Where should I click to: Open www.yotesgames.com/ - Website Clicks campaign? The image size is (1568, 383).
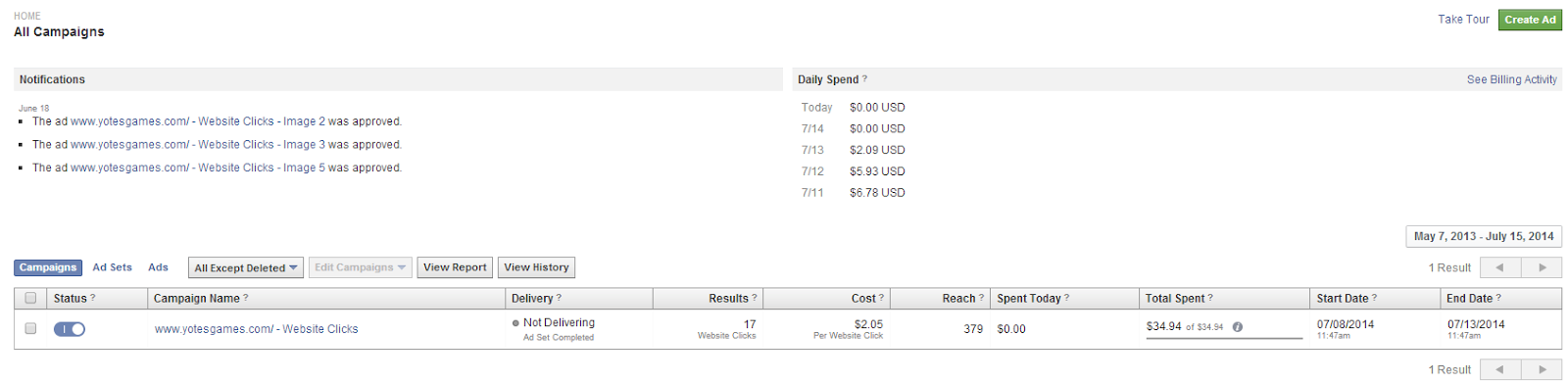[x=257, y=329]
